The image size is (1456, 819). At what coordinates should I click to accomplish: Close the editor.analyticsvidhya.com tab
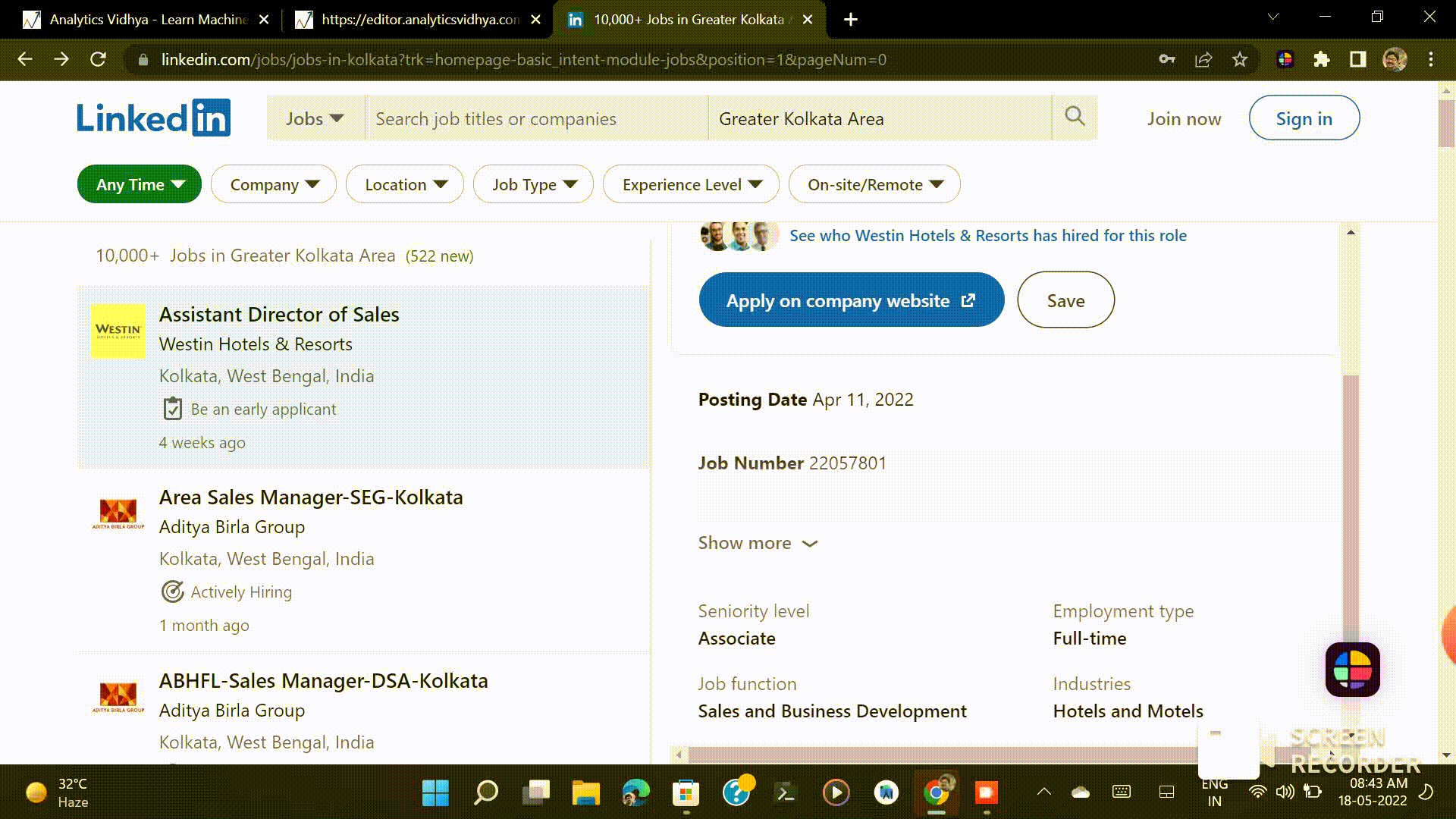click(535, 20)
